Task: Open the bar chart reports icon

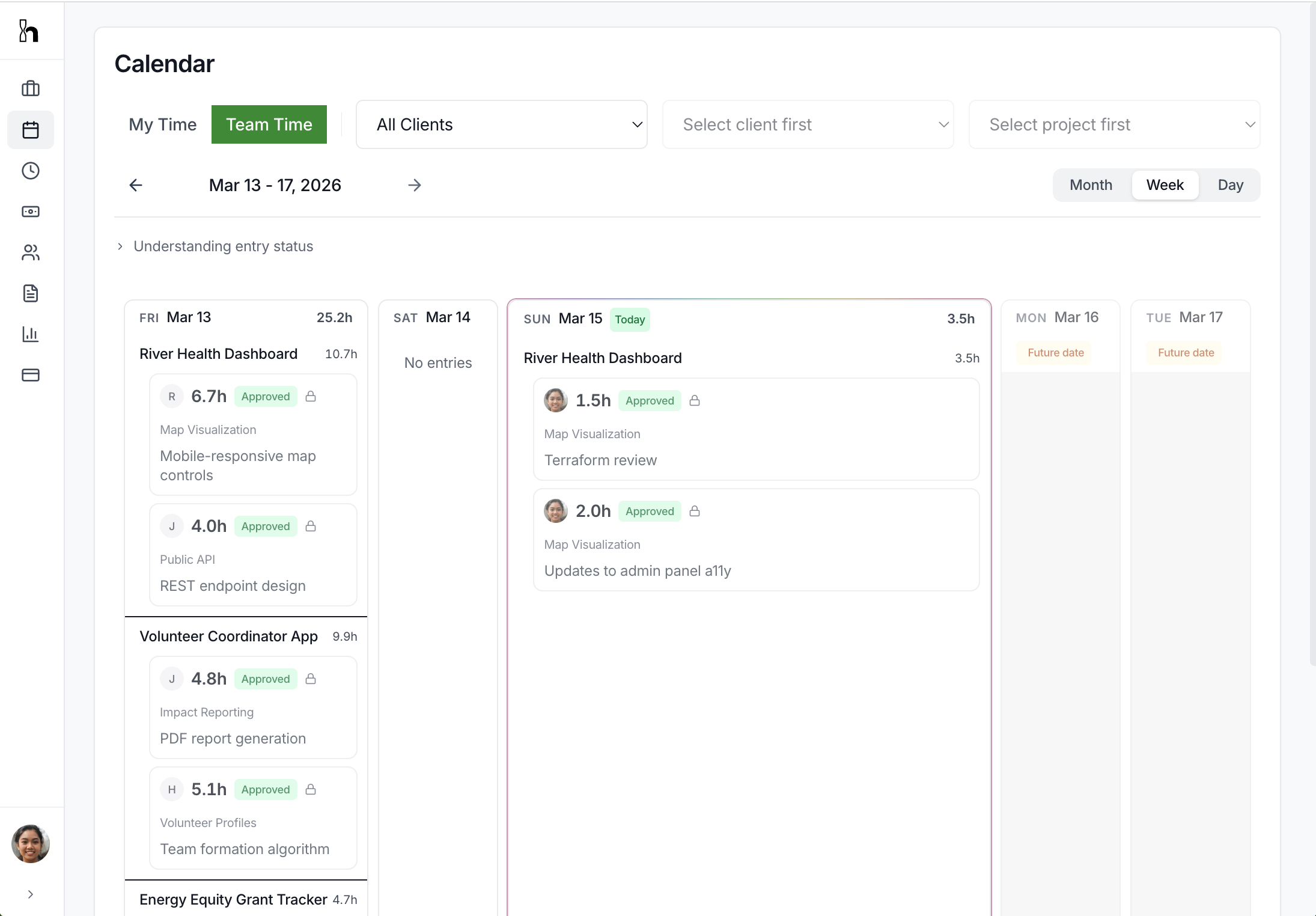Action: click(31, 334)
